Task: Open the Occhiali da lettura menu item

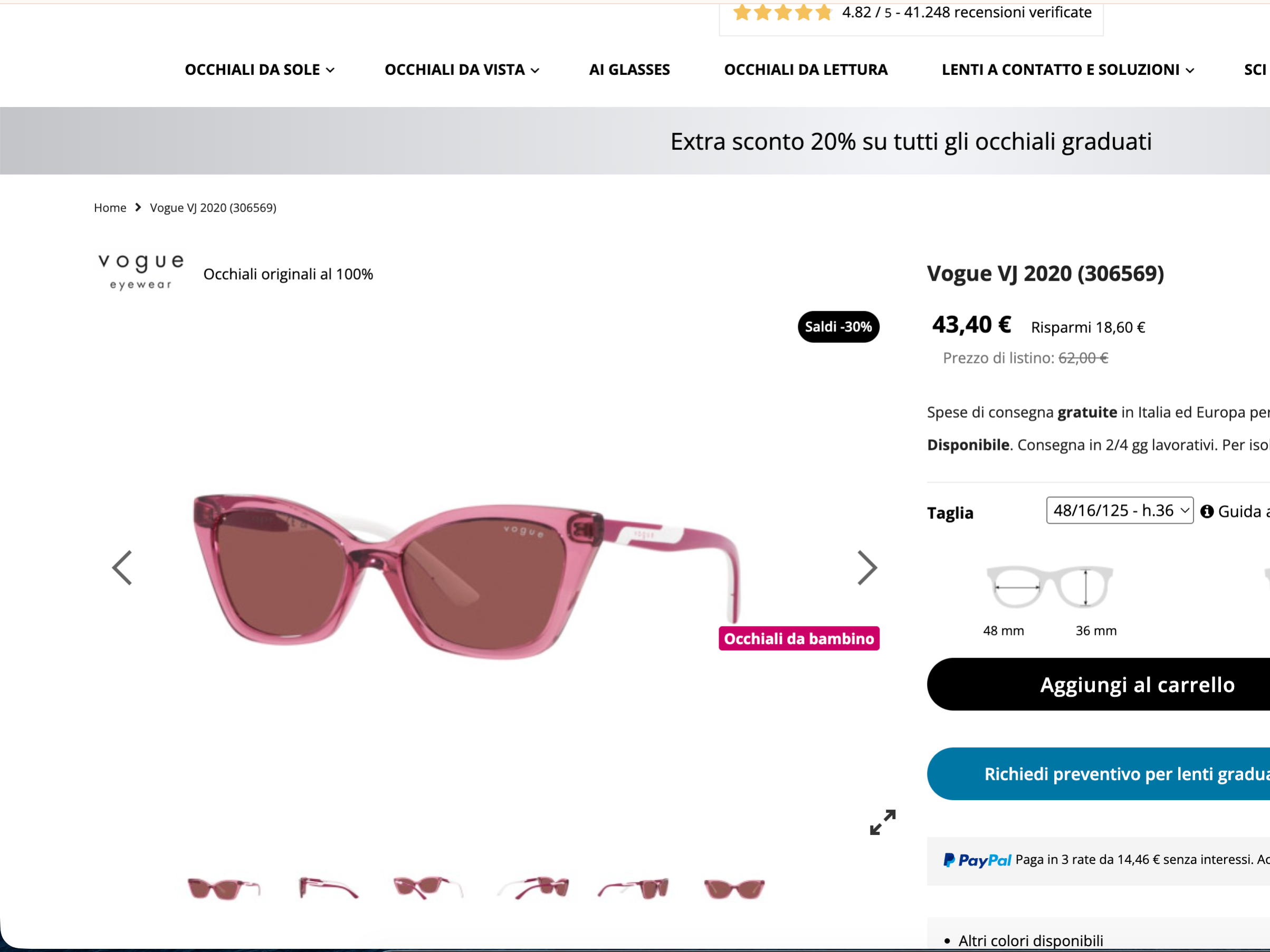Action: click(x=806, y=70)
